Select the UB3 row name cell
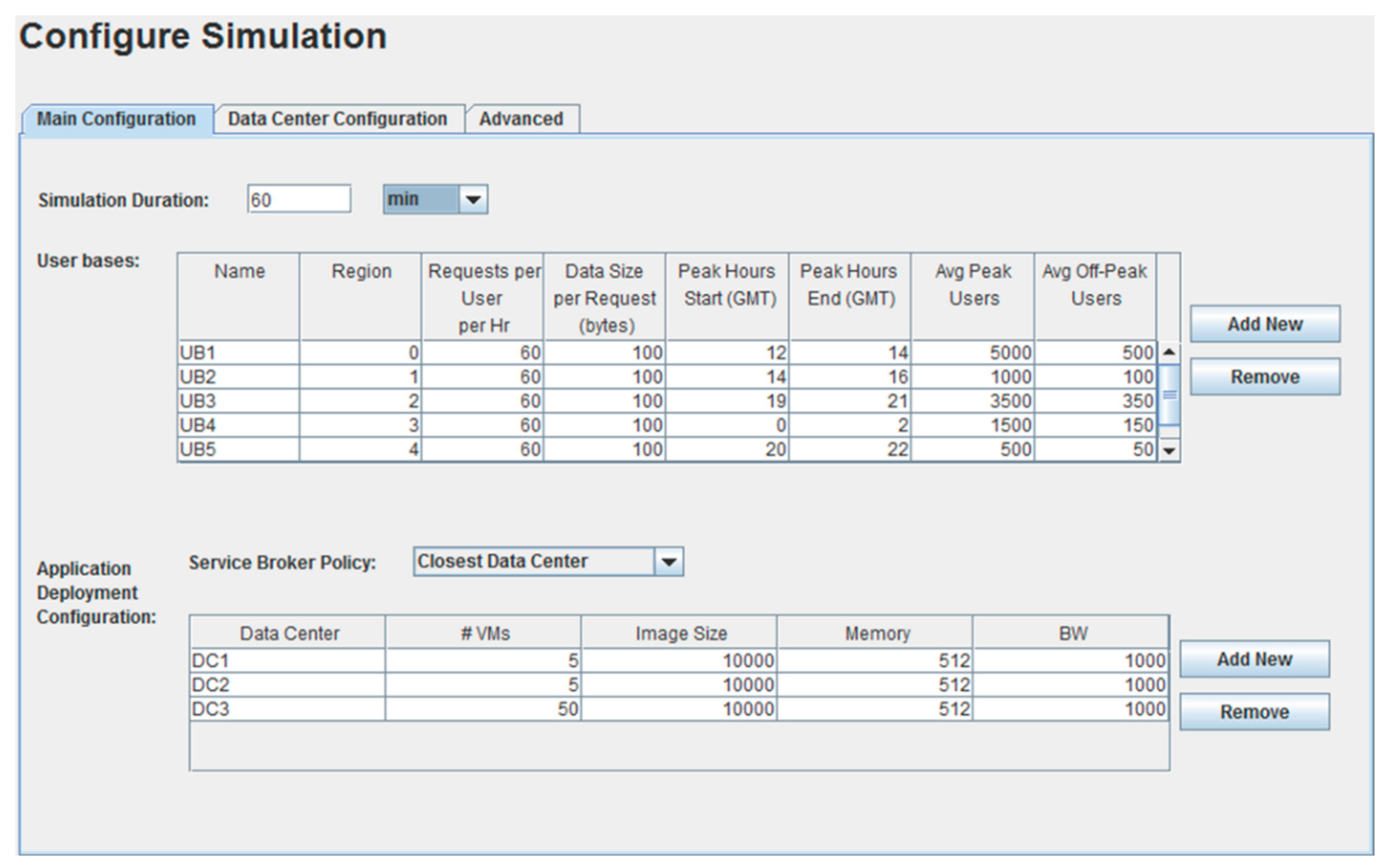Image resolution: width=1388 pixels, height=868 pixels. 238,401
